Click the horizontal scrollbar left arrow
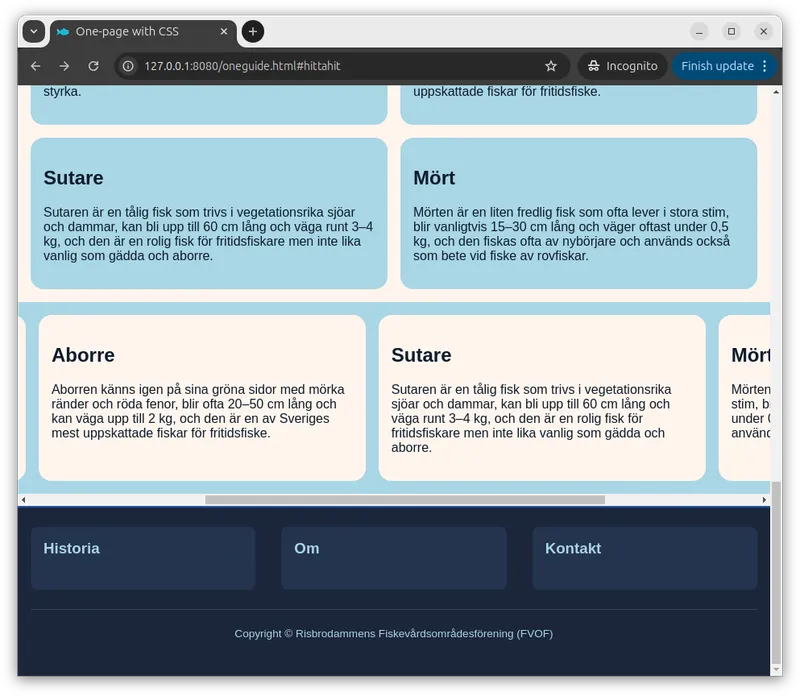This screenshot has width=800, height=696. [x=24, y=499]
